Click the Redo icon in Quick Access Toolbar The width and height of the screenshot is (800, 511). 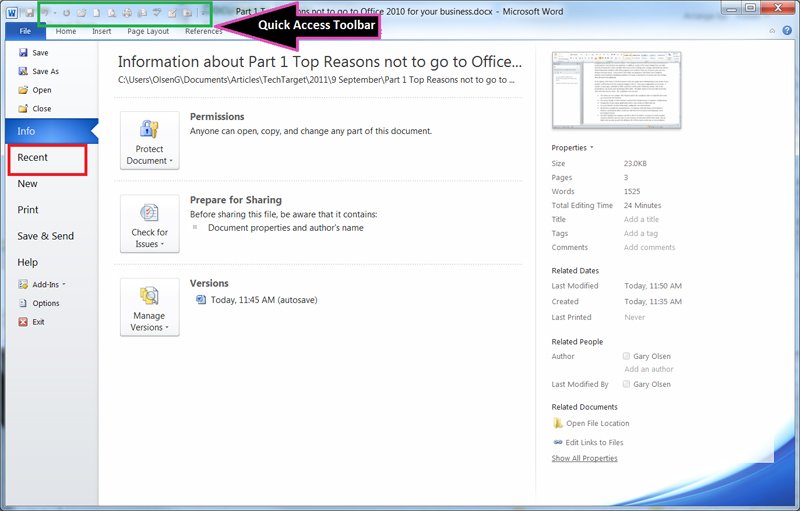(66, 13)
